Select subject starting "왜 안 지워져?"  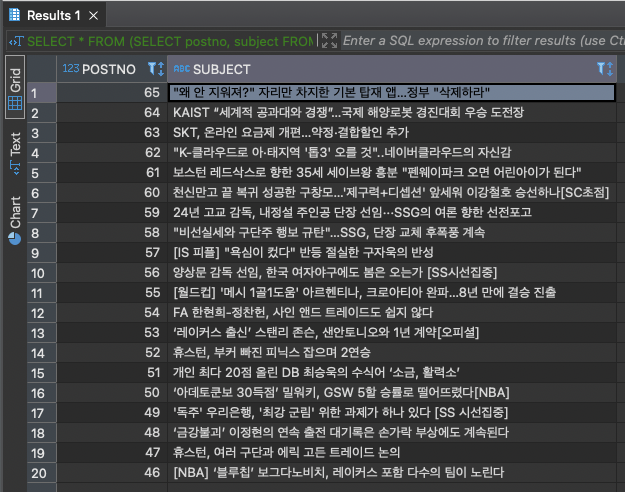coord(392,92)
